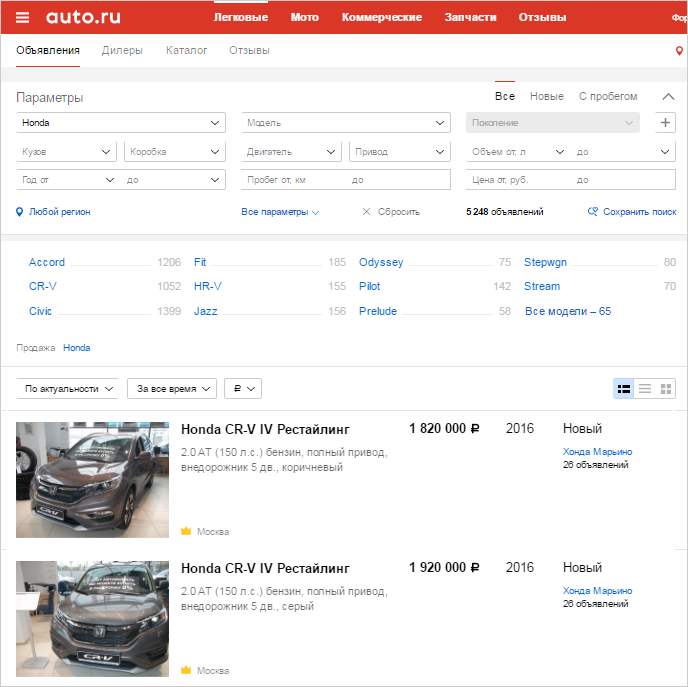The height and width of the screenshot is (687, 688).
Task: Open the Модель dropdown
Action: tap(346, 122)
